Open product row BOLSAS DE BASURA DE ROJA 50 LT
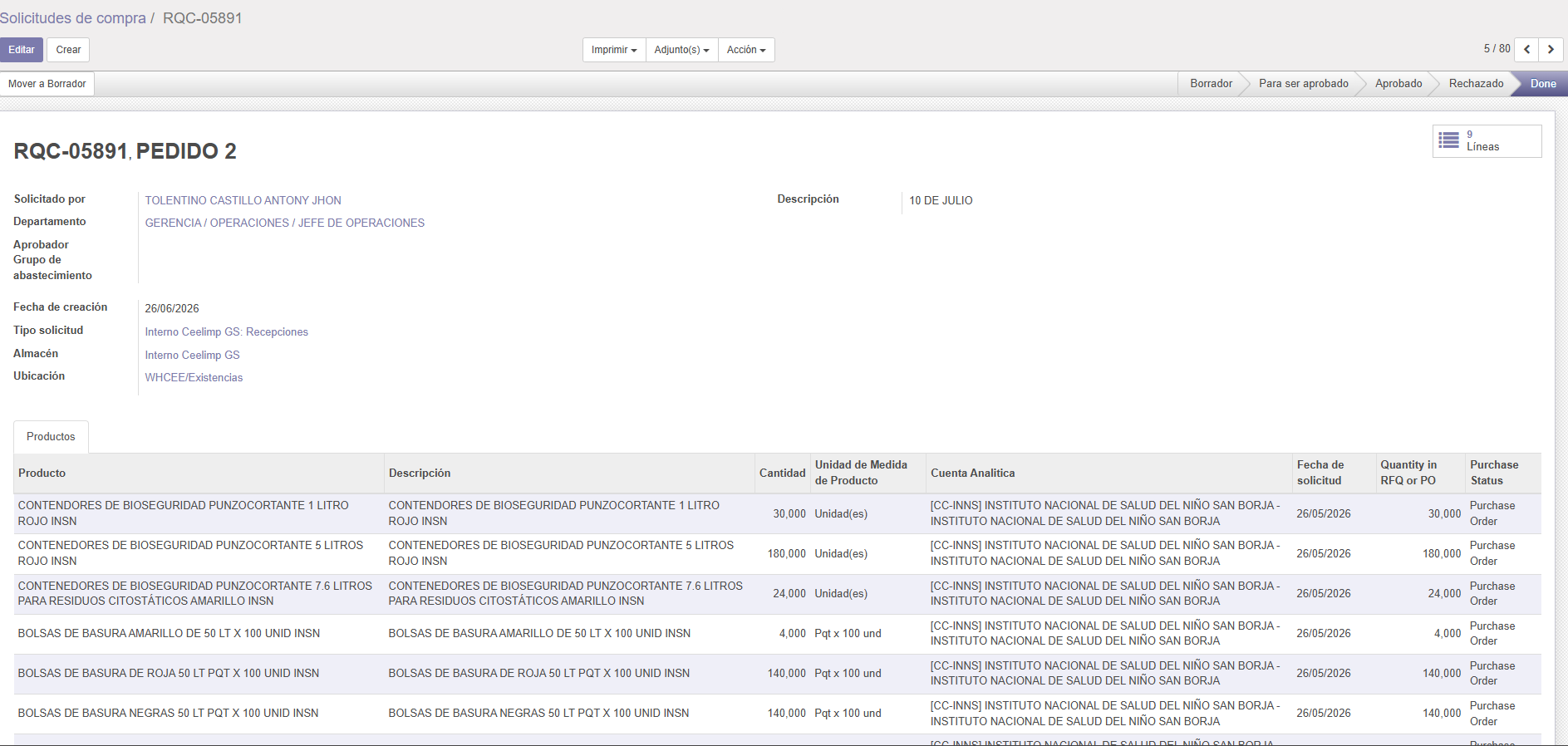The image size is (1568, 746). pyautogui.click(x=778, y=673)
